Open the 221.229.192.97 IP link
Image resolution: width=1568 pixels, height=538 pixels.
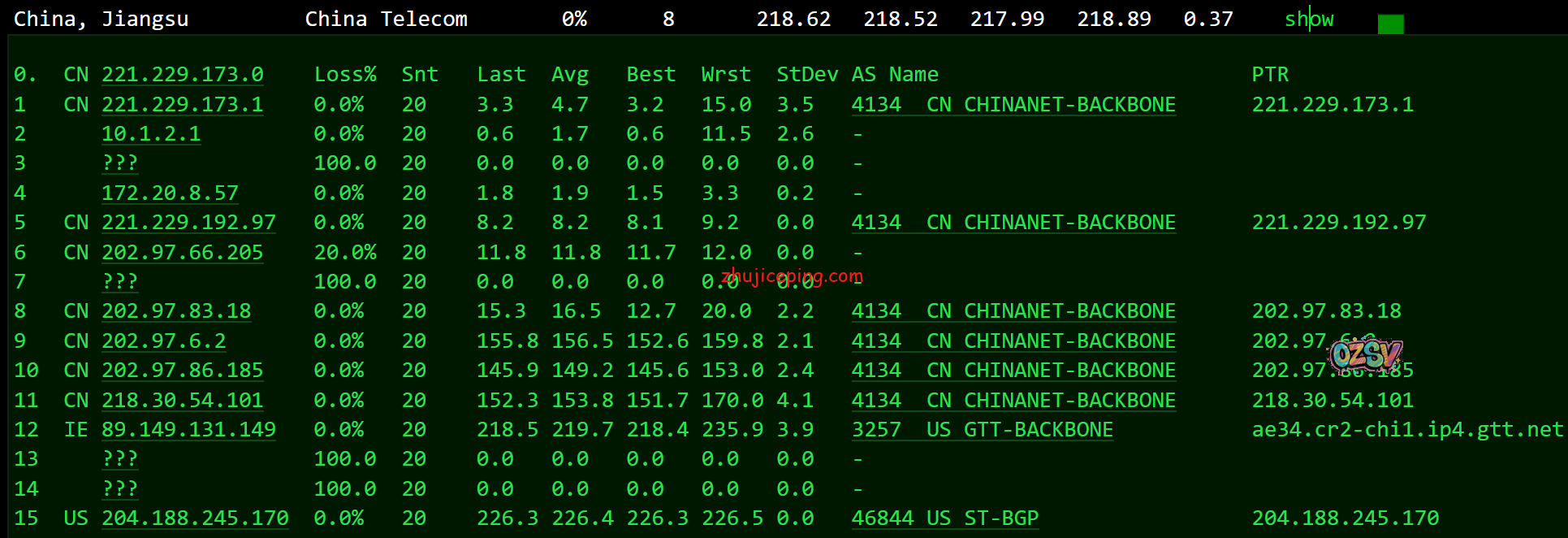click(x=188, y=223)
